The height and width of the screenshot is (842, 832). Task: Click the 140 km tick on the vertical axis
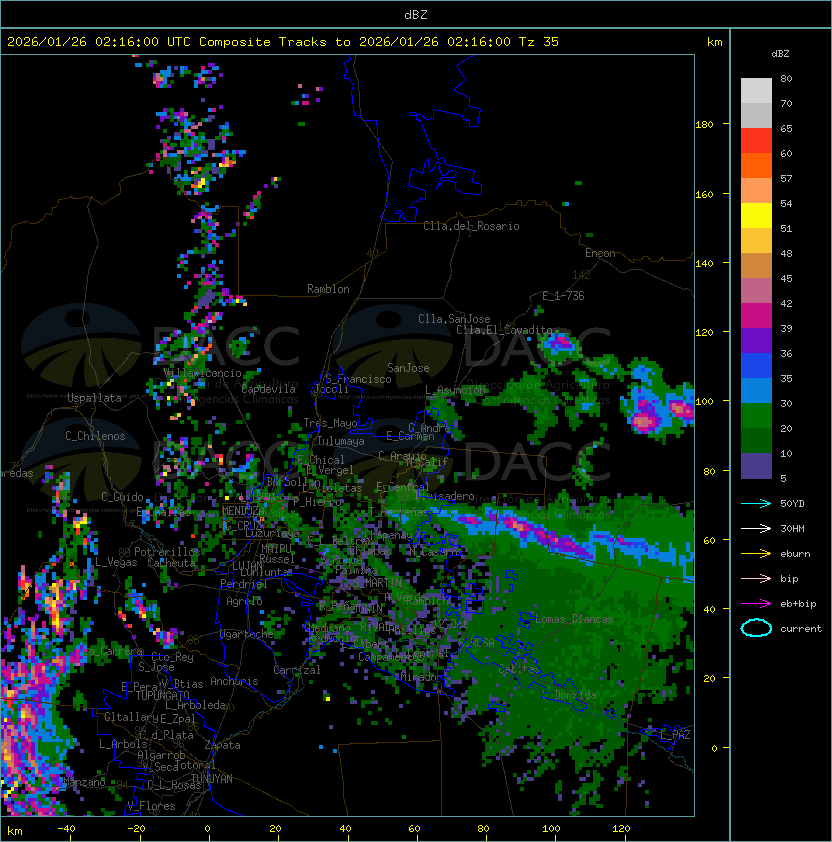coord(704,264)
